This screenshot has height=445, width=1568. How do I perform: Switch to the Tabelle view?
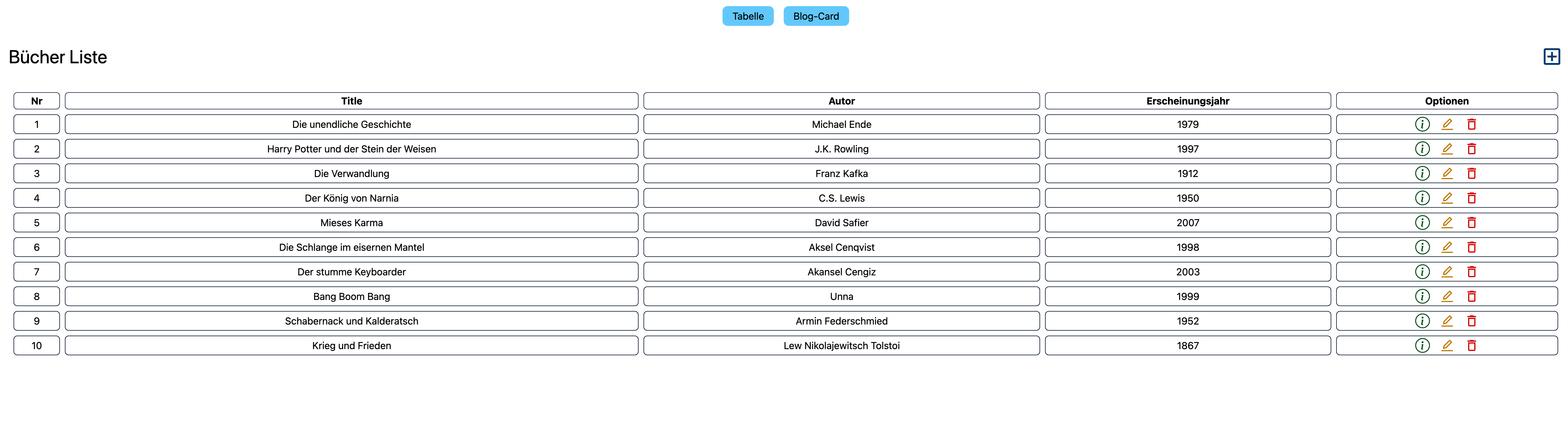click(x=747, y=16)
